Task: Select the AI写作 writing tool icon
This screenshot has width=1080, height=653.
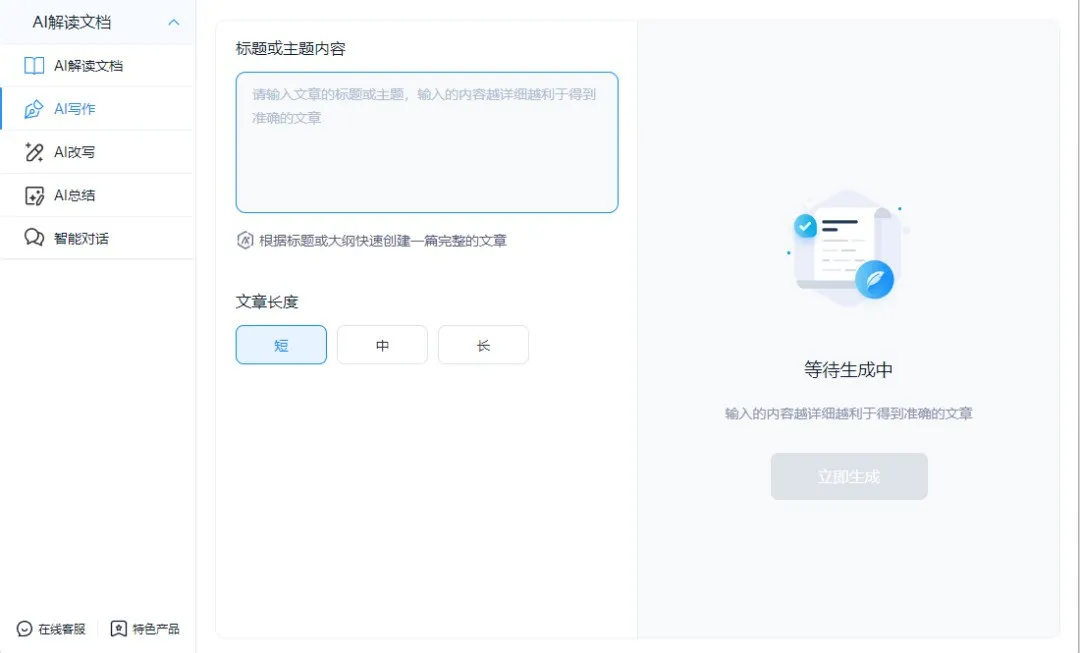Action: coord(33,108)
